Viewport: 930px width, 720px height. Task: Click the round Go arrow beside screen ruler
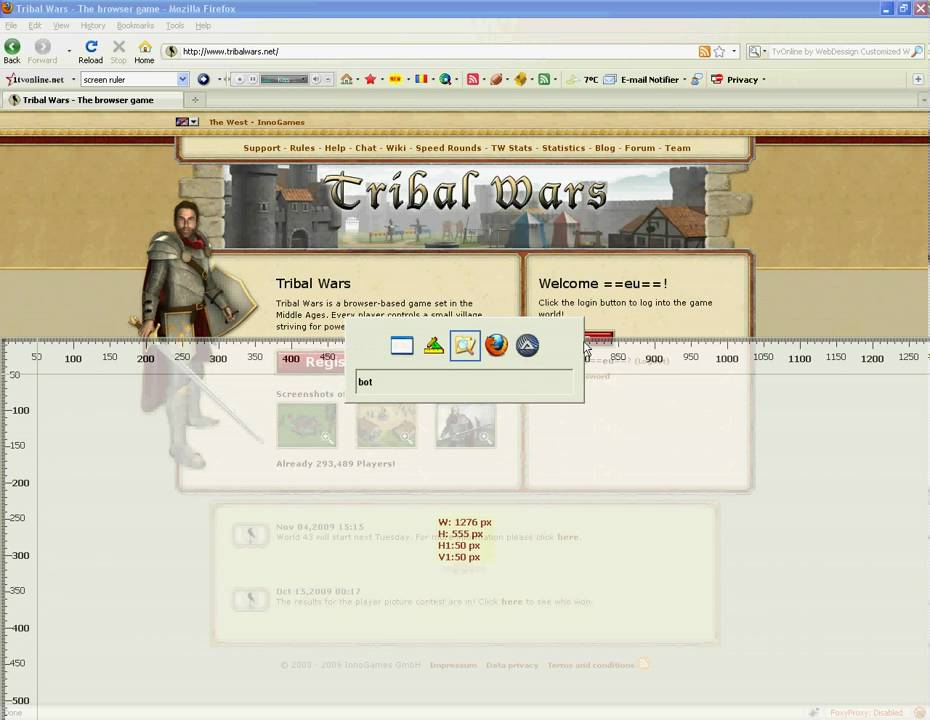pyautogui.click(x=203, y=79)
